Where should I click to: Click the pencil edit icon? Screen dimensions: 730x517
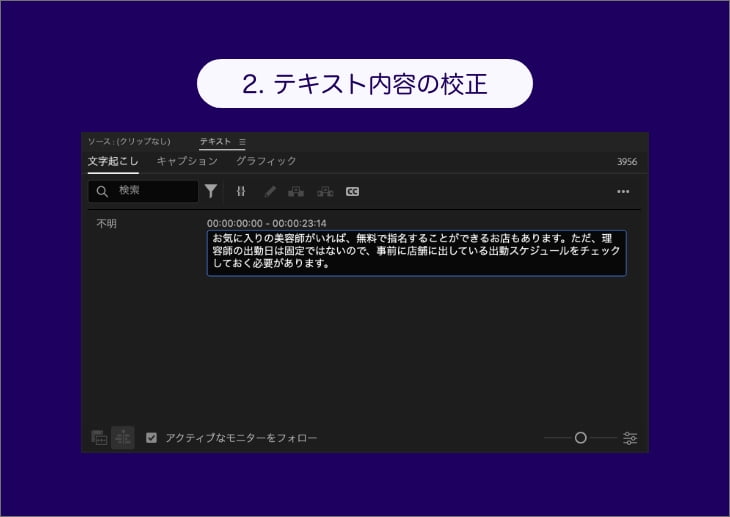point(269,191)
